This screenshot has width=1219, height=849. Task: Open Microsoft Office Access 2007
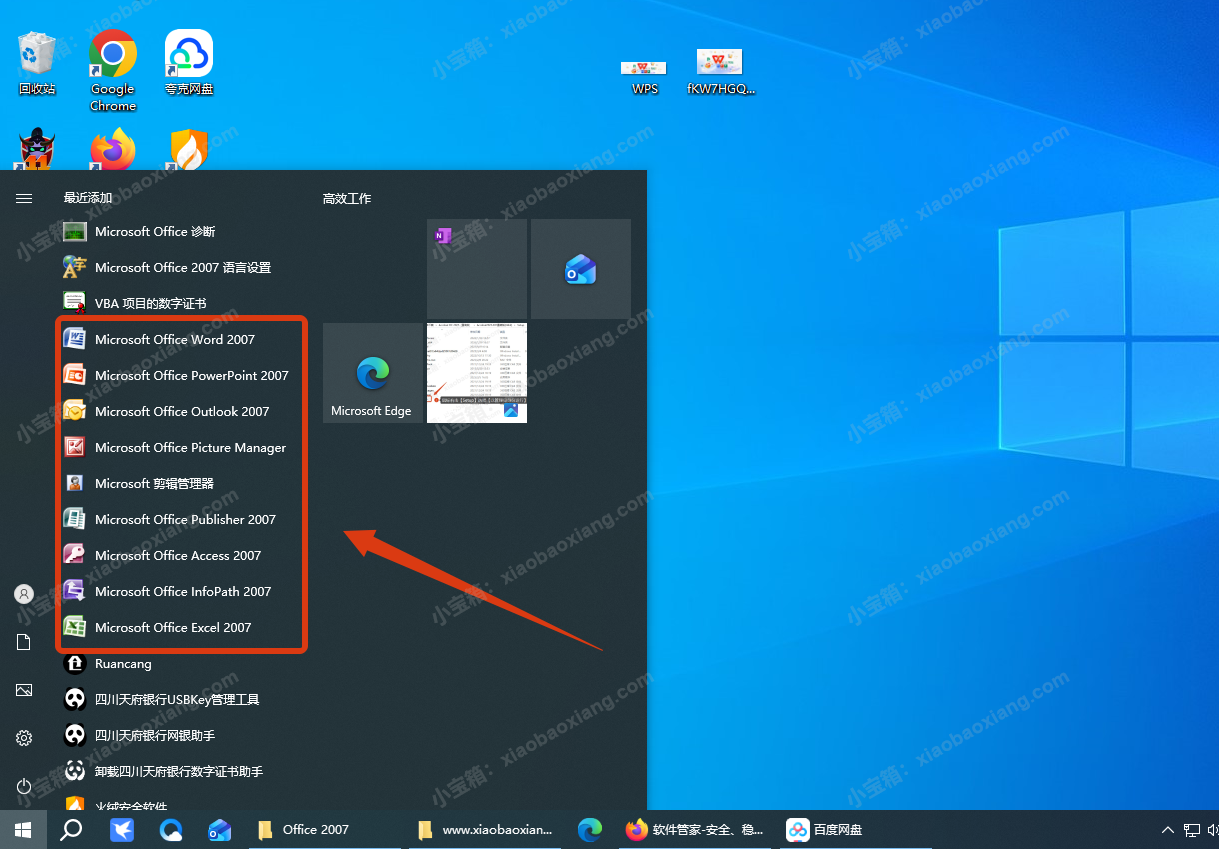coord(178,556)
